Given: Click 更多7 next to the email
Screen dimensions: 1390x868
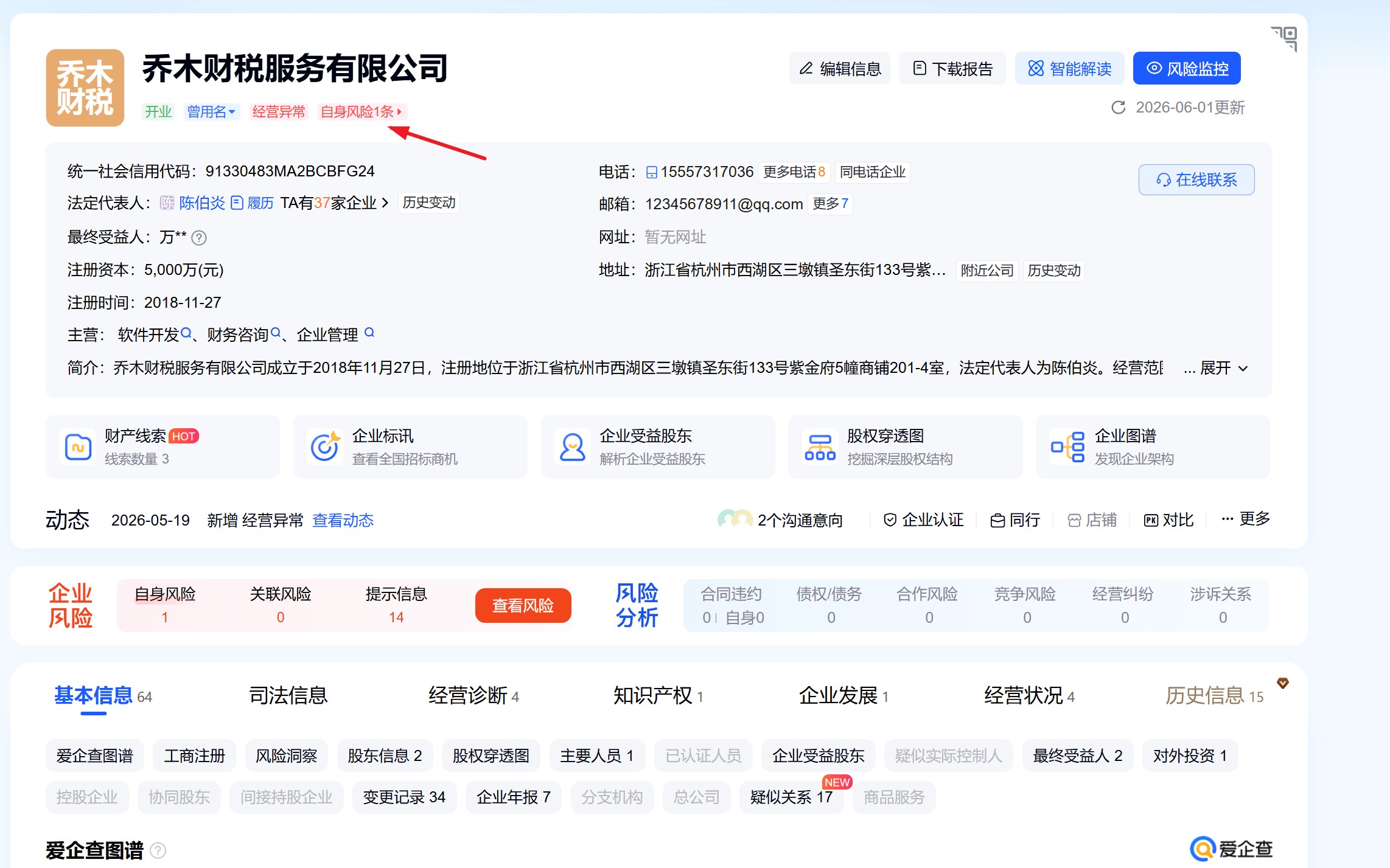Looking at the screenshot, I should (830, 204).
